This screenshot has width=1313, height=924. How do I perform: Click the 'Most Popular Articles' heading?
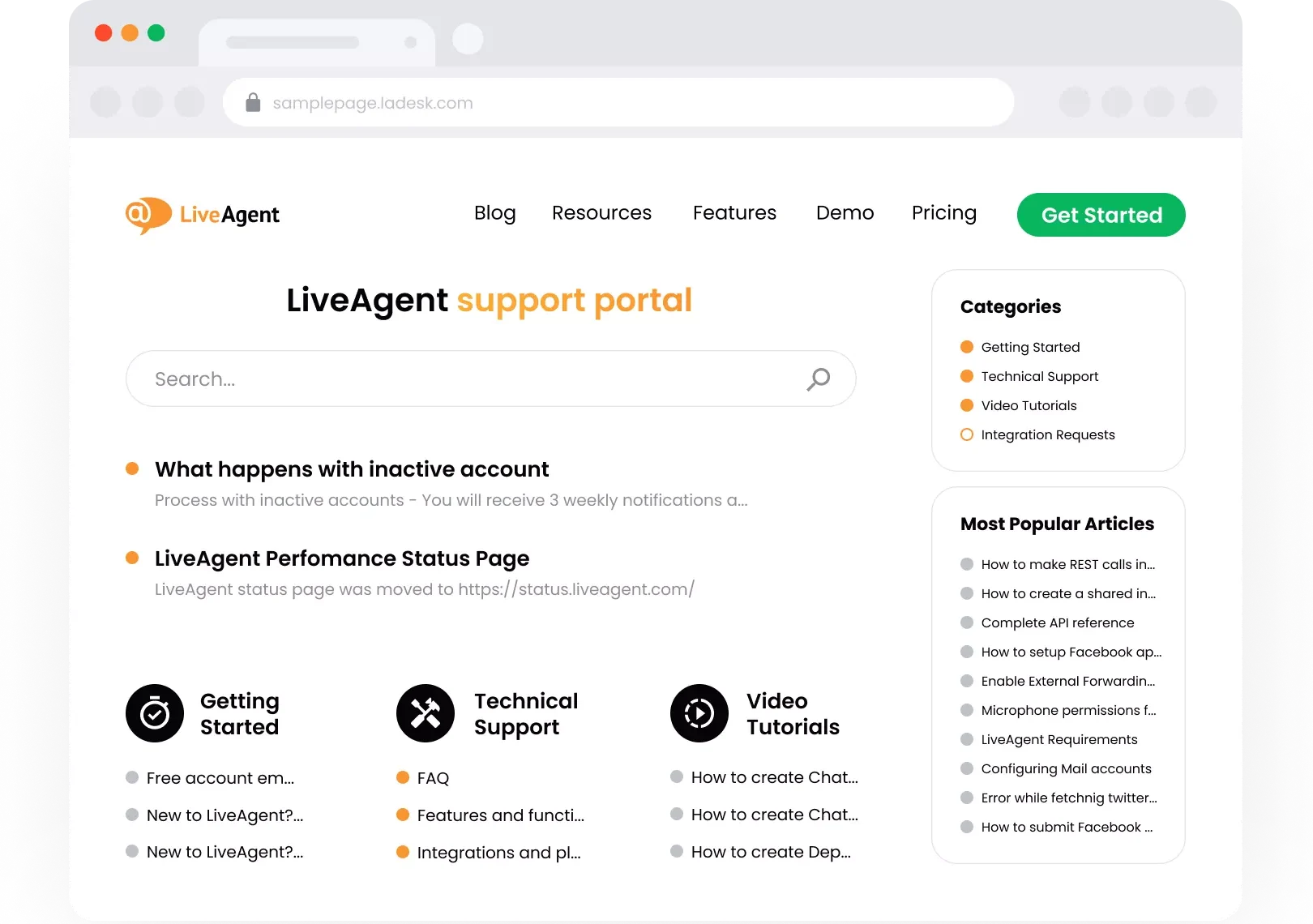(1057, 524)
